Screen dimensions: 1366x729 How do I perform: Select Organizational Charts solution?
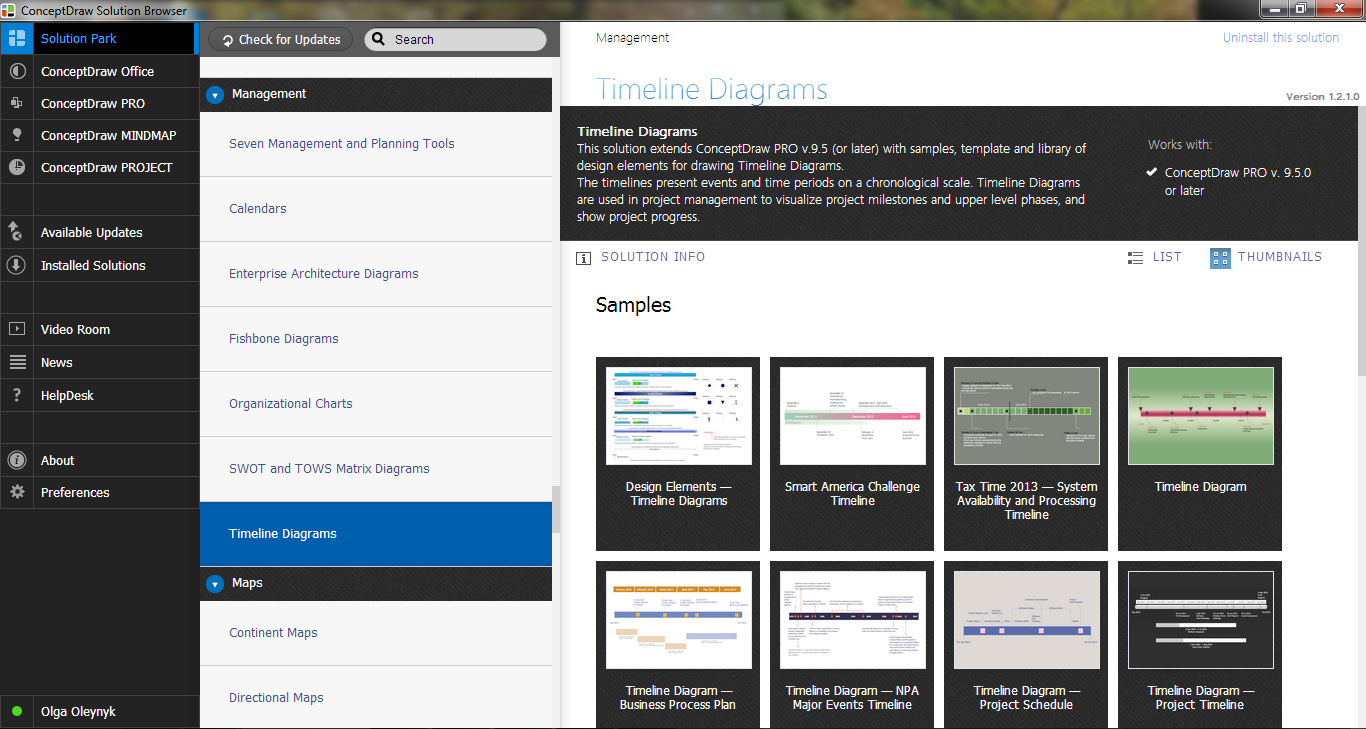click(376, 404)
